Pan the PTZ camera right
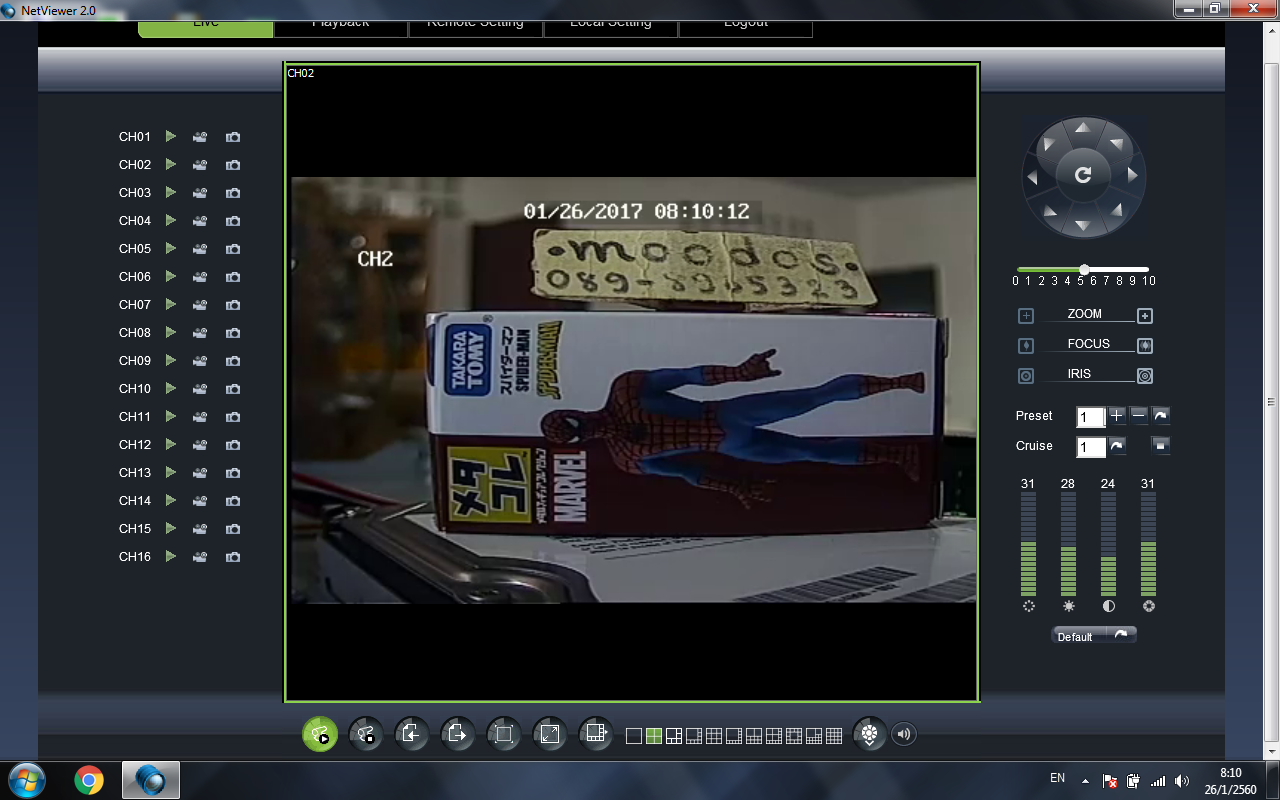The width and height of the screenshot is (1280, 800). coord(1132,175)
